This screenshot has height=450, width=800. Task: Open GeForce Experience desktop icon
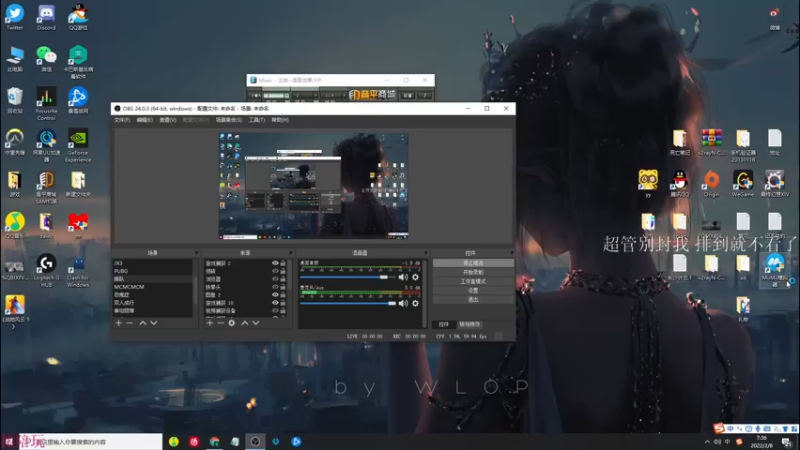coord(78,145)
